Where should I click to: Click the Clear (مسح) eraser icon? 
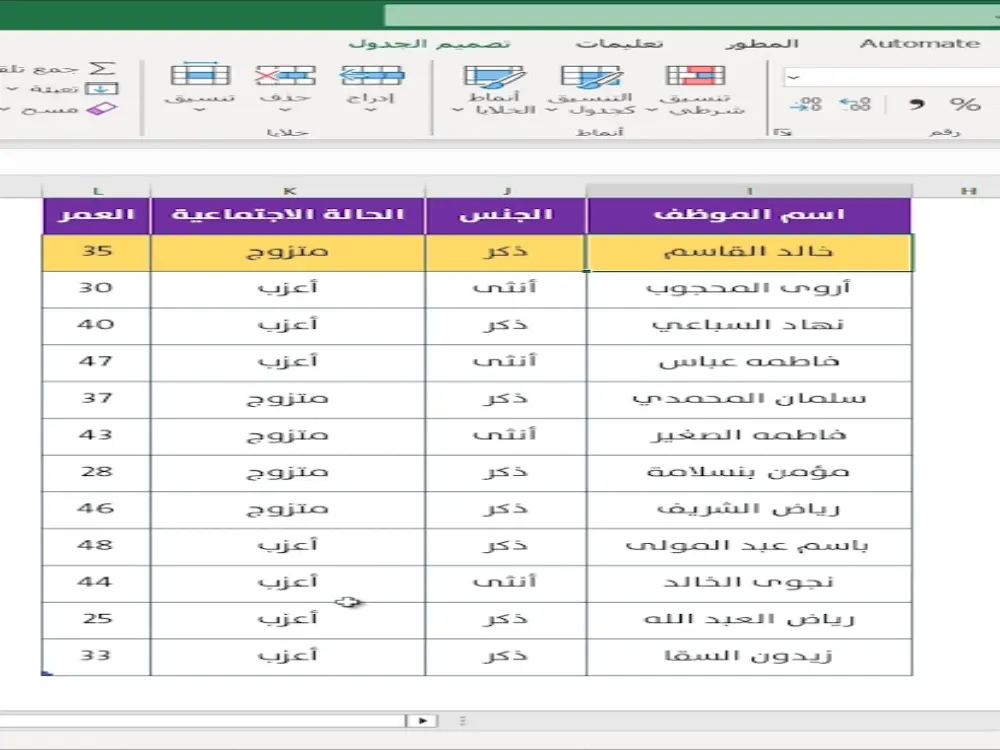point(103,108)
